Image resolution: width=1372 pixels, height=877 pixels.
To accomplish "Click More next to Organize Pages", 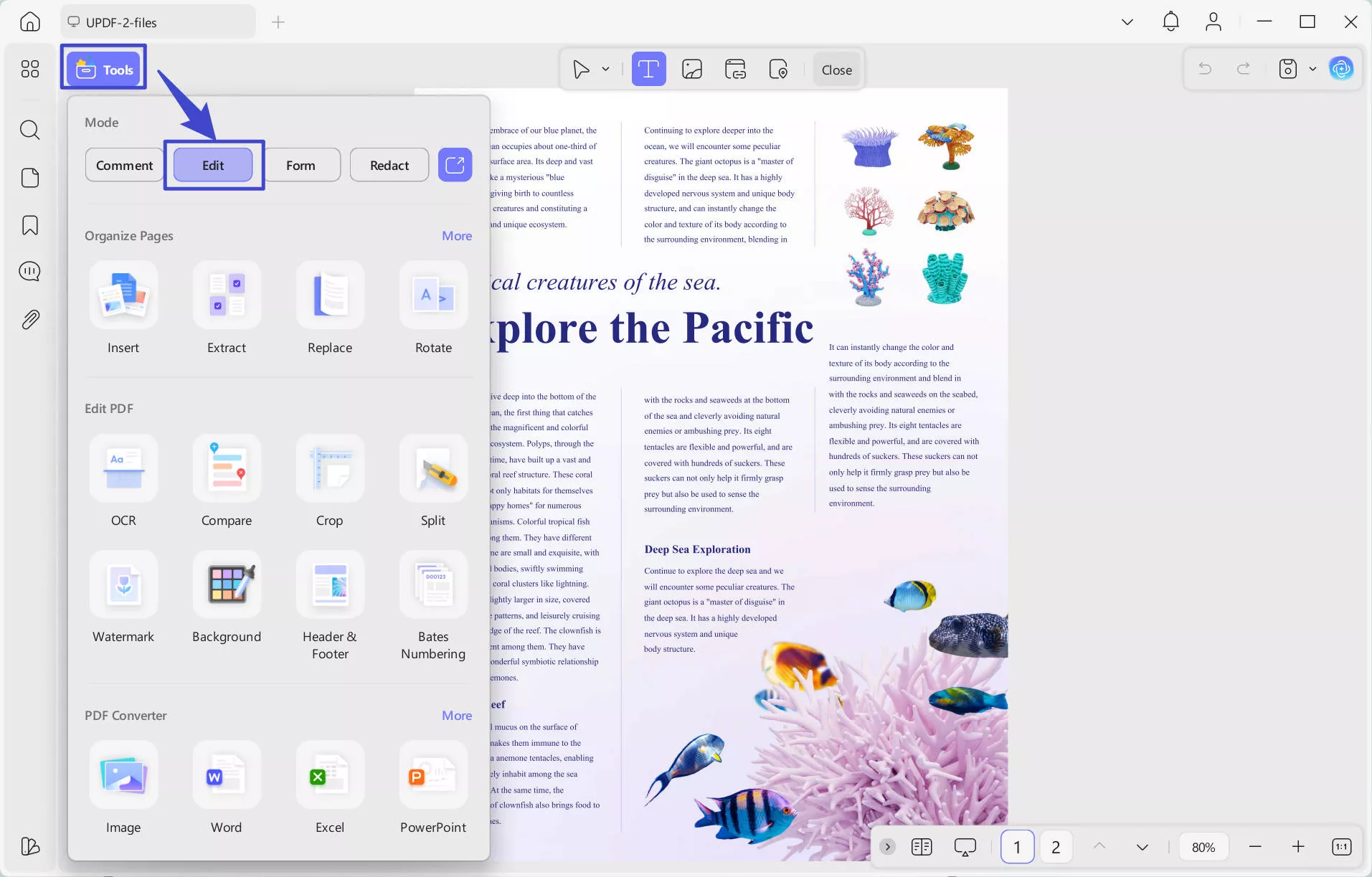I will coord(456,236).
